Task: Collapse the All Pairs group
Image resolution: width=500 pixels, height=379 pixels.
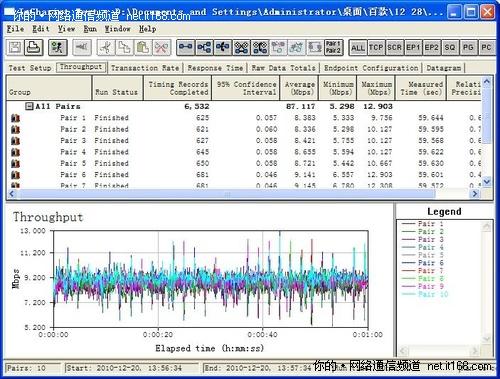Action: click(29, 106)
